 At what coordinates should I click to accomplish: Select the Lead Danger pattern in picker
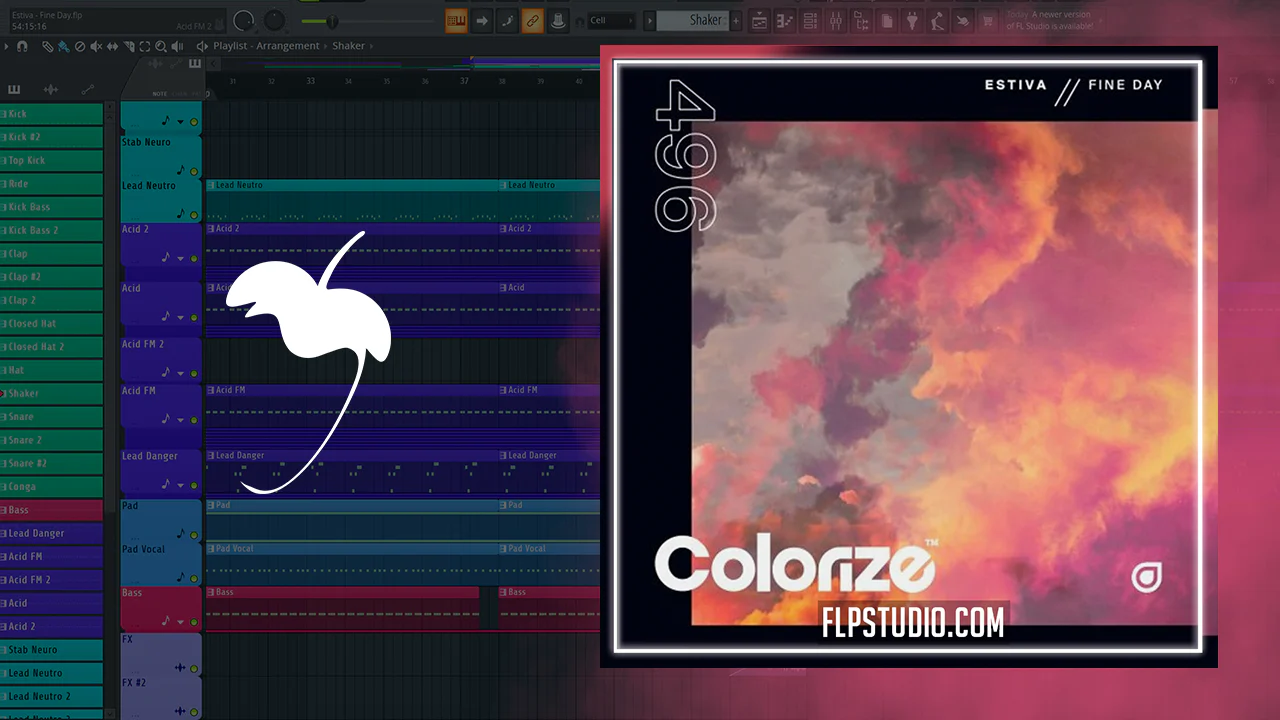[51, 534]
